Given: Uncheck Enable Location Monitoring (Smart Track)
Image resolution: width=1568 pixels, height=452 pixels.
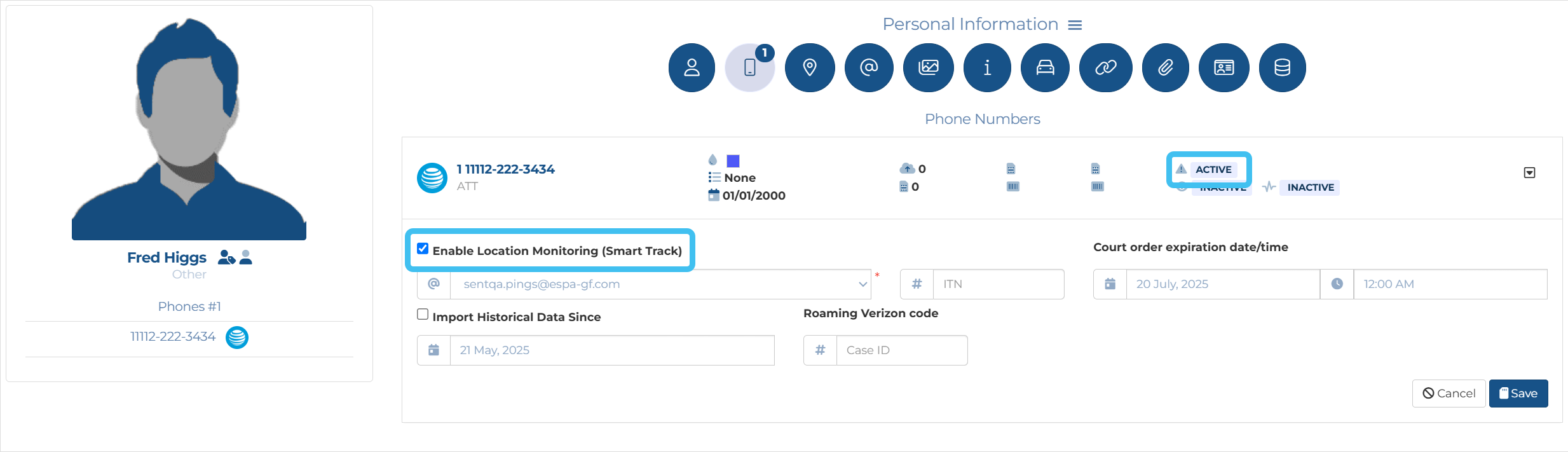Looking at the screenshot, I should tap(423, 249).
